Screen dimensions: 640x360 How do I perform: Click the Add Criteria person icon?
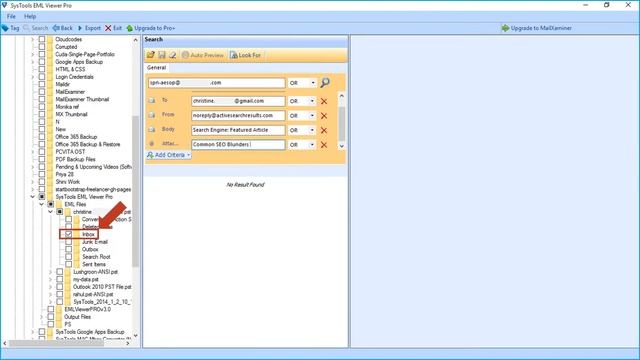pos(150,155)
